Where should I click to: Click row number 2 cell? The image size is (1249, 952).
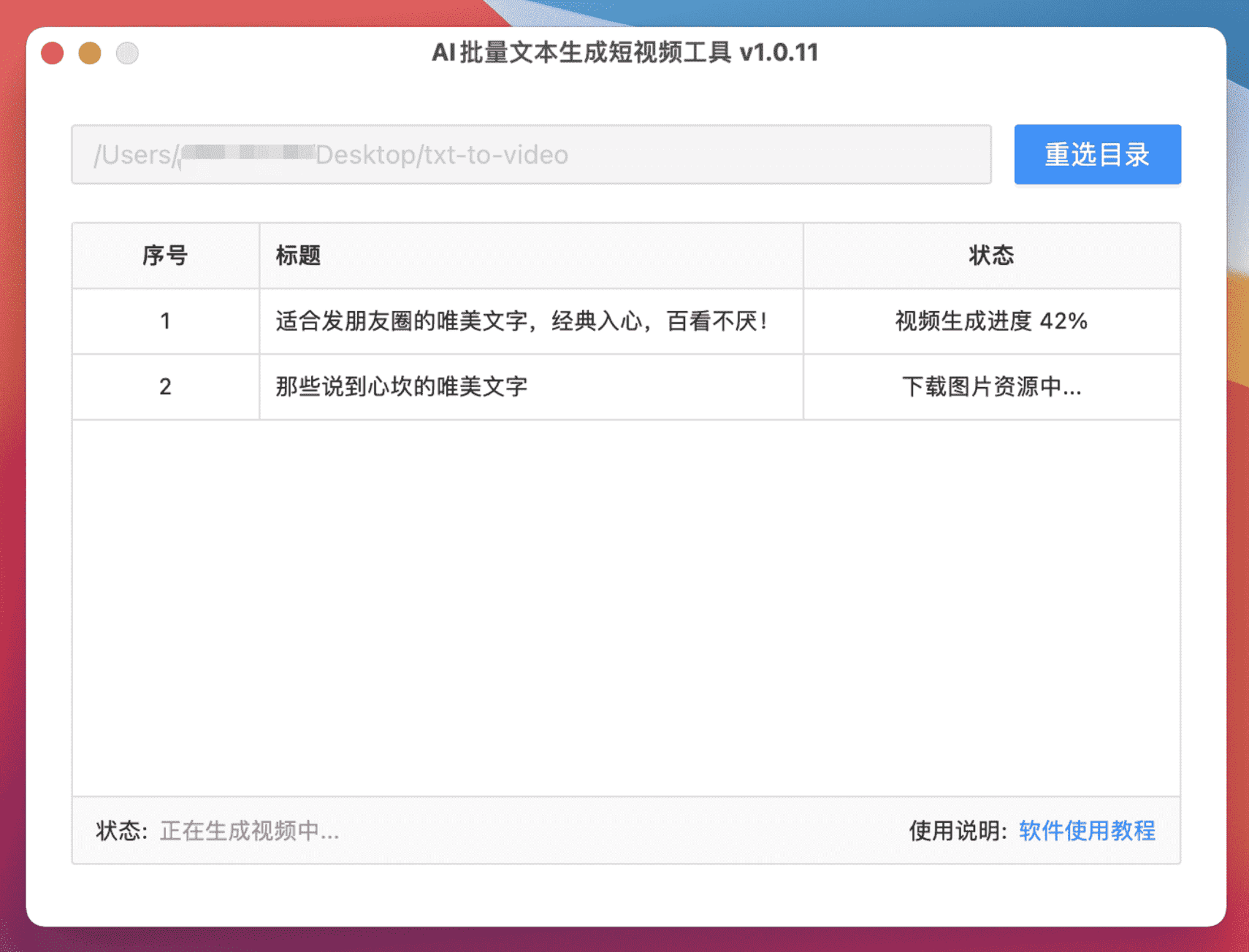[x=165, y=386]
